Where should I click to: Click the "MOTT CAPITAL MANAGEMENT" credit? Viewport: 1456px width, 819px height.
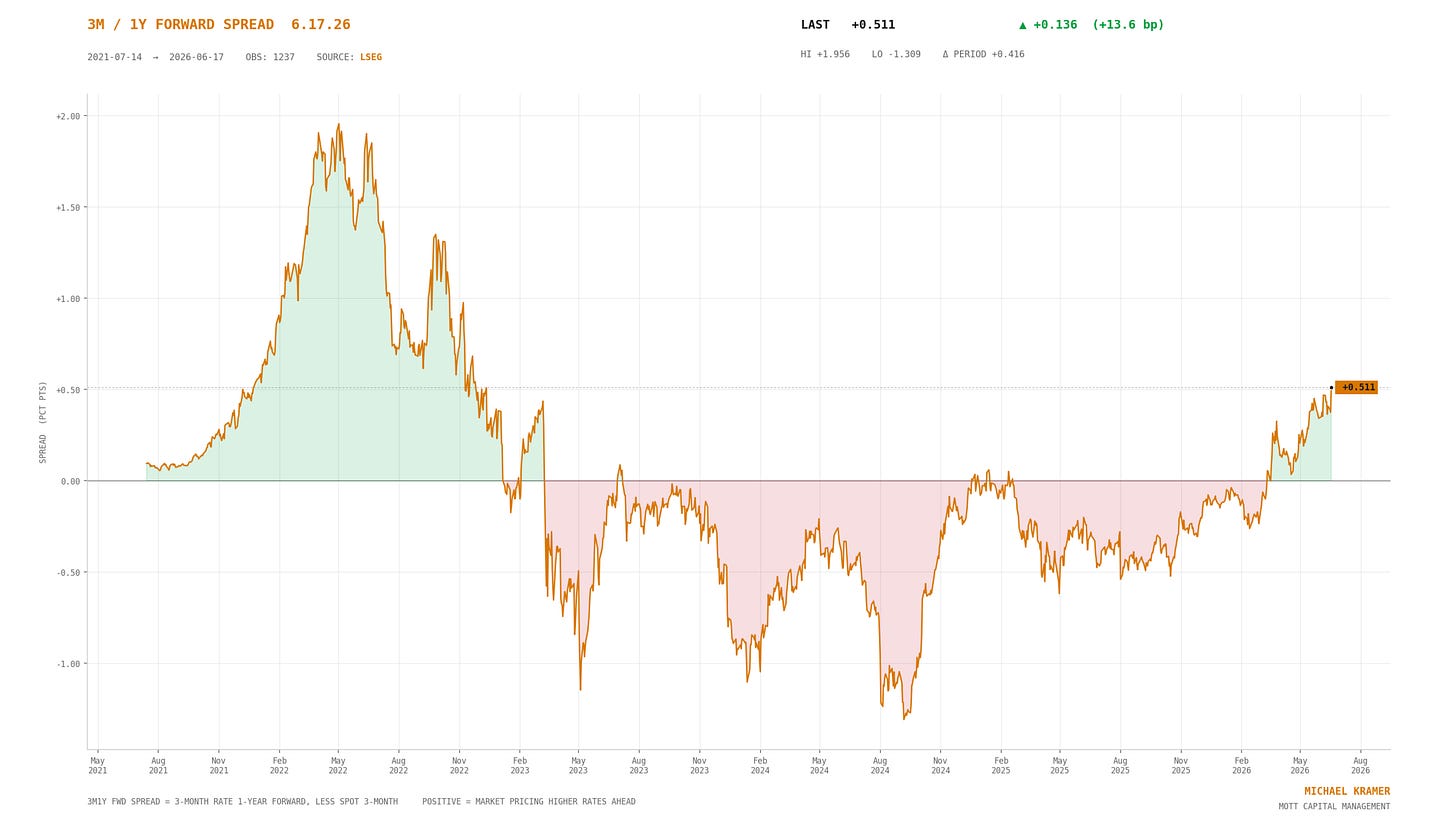[1334, 807]
